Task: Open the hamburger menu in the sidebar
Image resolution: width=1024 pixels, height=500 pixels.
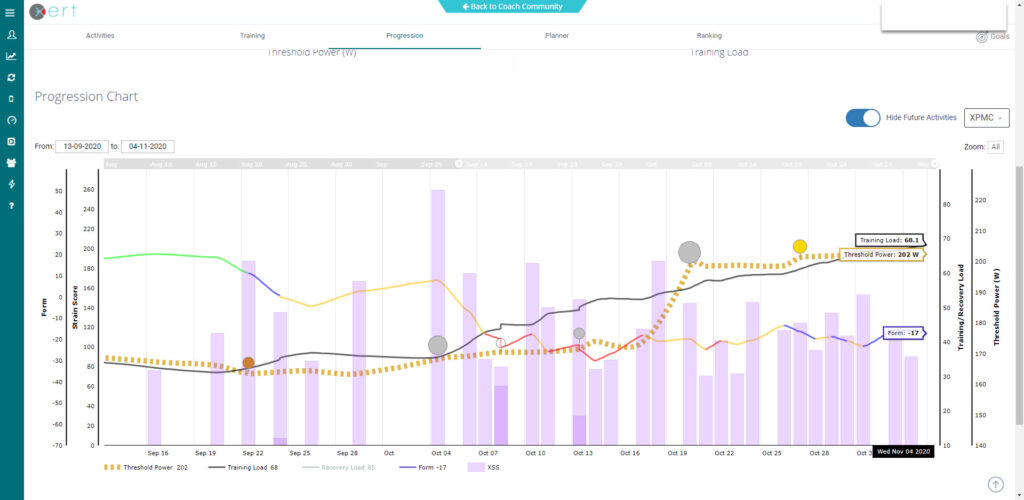Action: (10, 12)
